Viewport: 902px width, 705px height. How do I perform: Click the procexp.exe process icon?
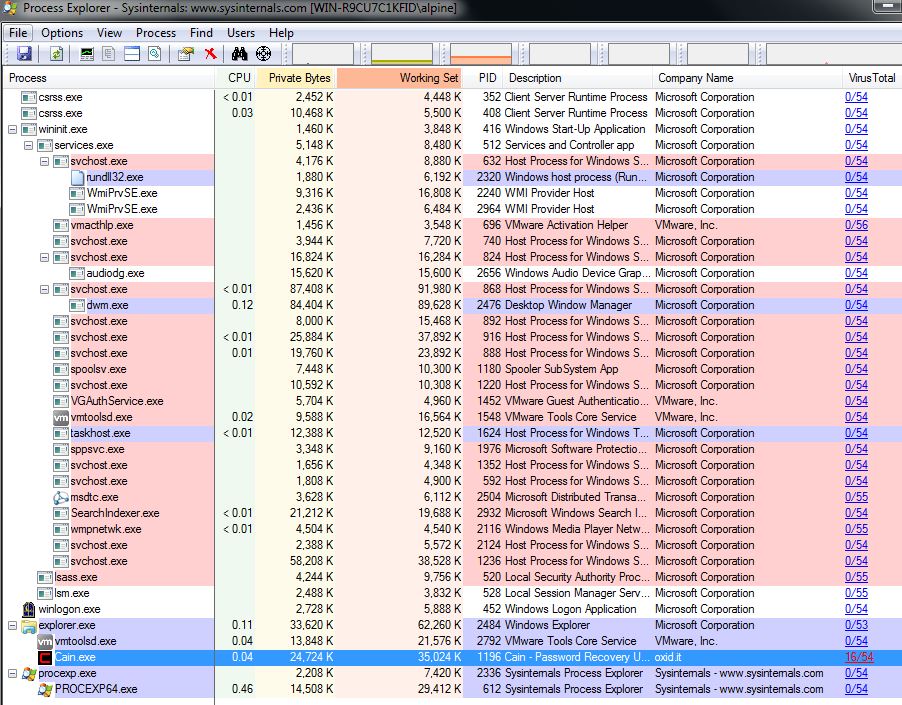(29, 673)
